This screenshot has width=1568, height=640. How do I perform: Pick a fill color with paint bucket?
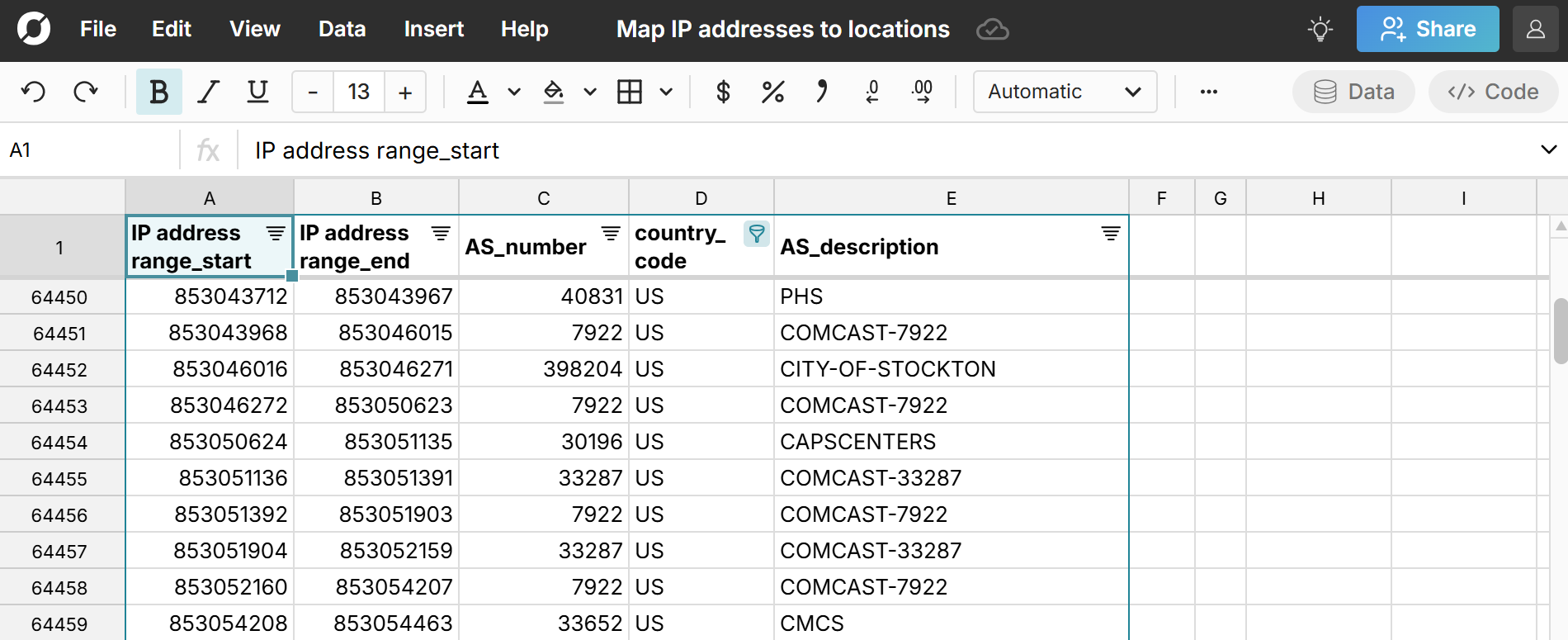coord(554,92)
